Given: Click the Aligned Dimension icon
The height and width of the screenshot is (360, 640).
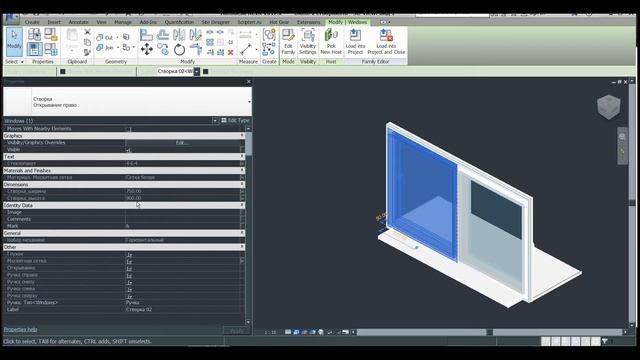Looking at the screenshot, I should point(246,35).
